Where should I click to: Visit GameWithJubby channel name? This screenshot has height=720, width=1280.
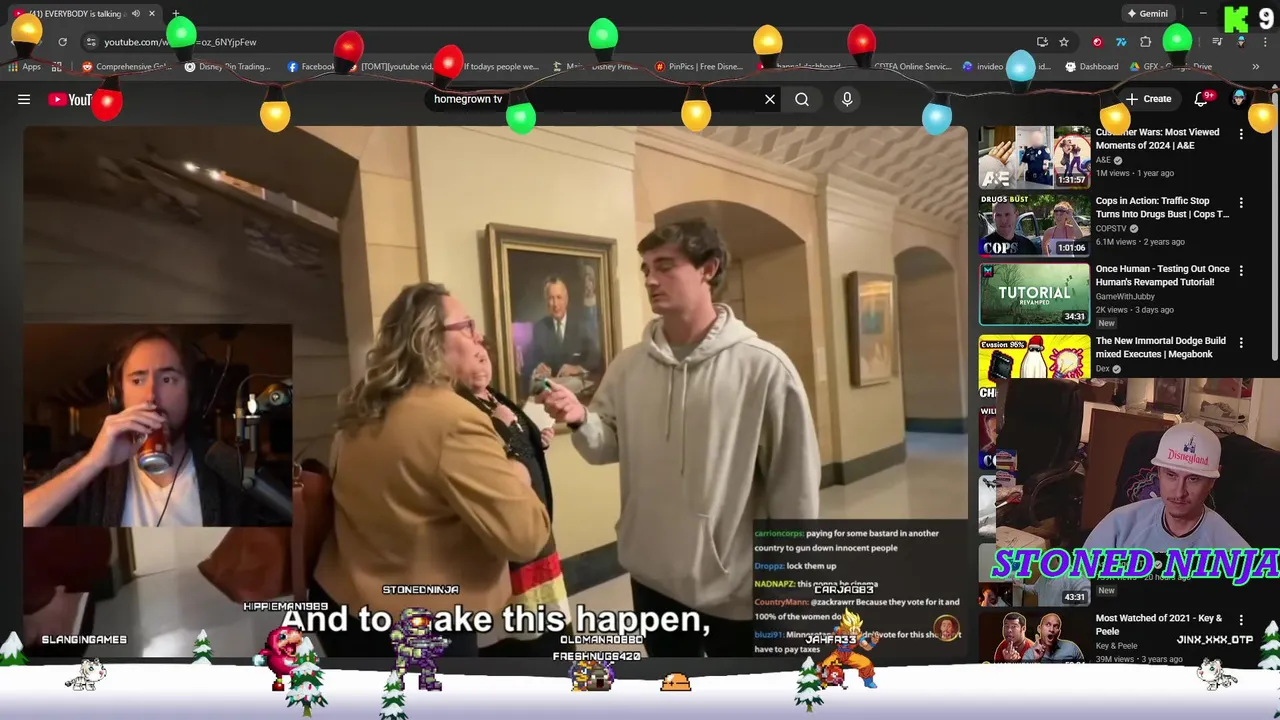coord(1125,296)
